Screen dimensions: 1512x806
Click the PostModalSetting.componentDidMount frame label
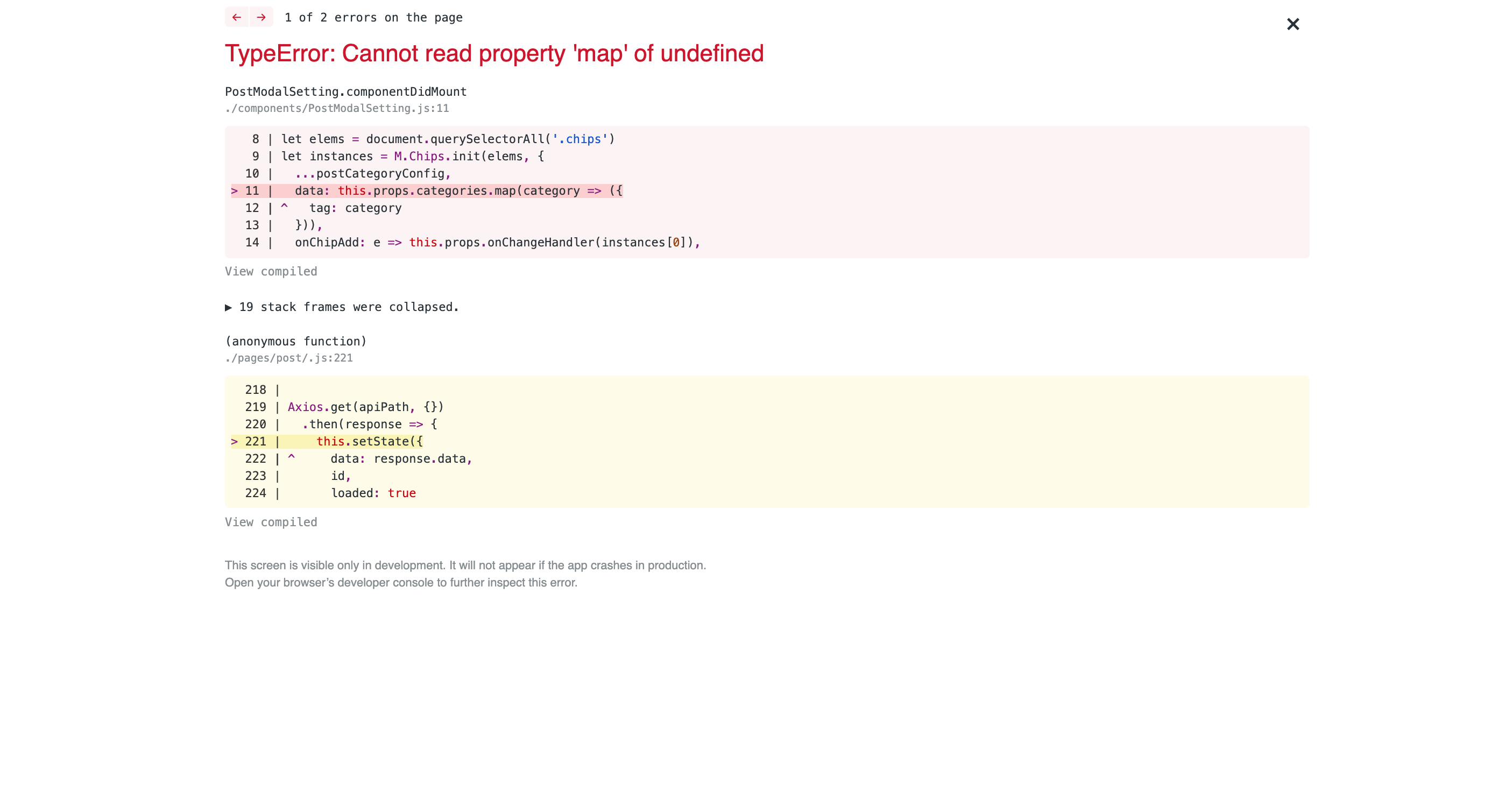(x=345, y=91)
